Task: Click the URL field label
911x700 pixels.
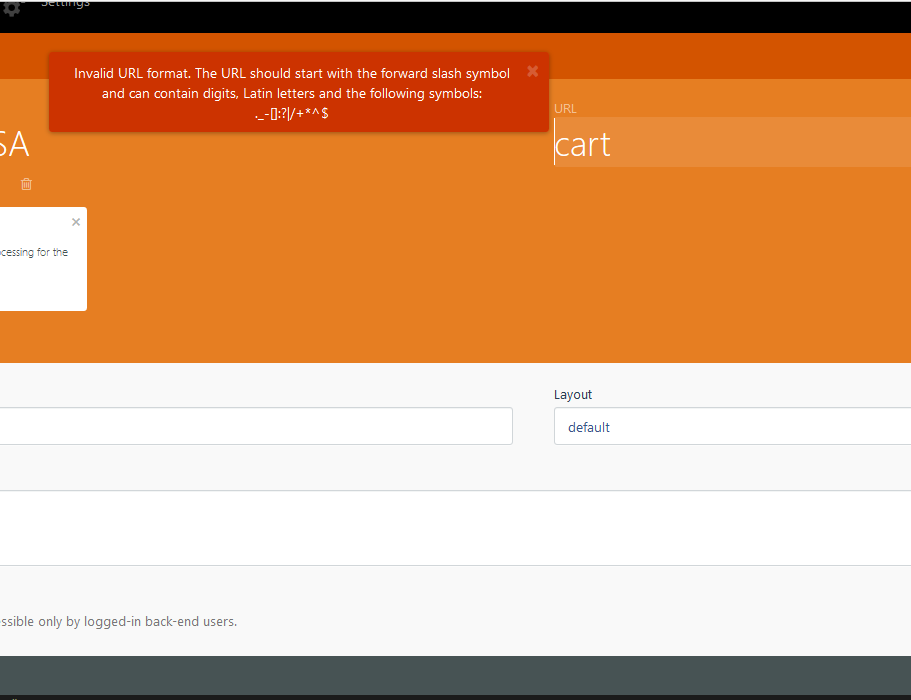Action: tap(565, 108)
